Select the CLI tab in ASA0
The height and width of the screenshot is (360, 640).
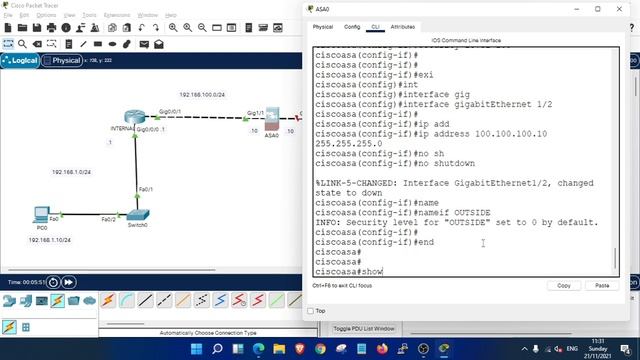(x=376, y=27)
